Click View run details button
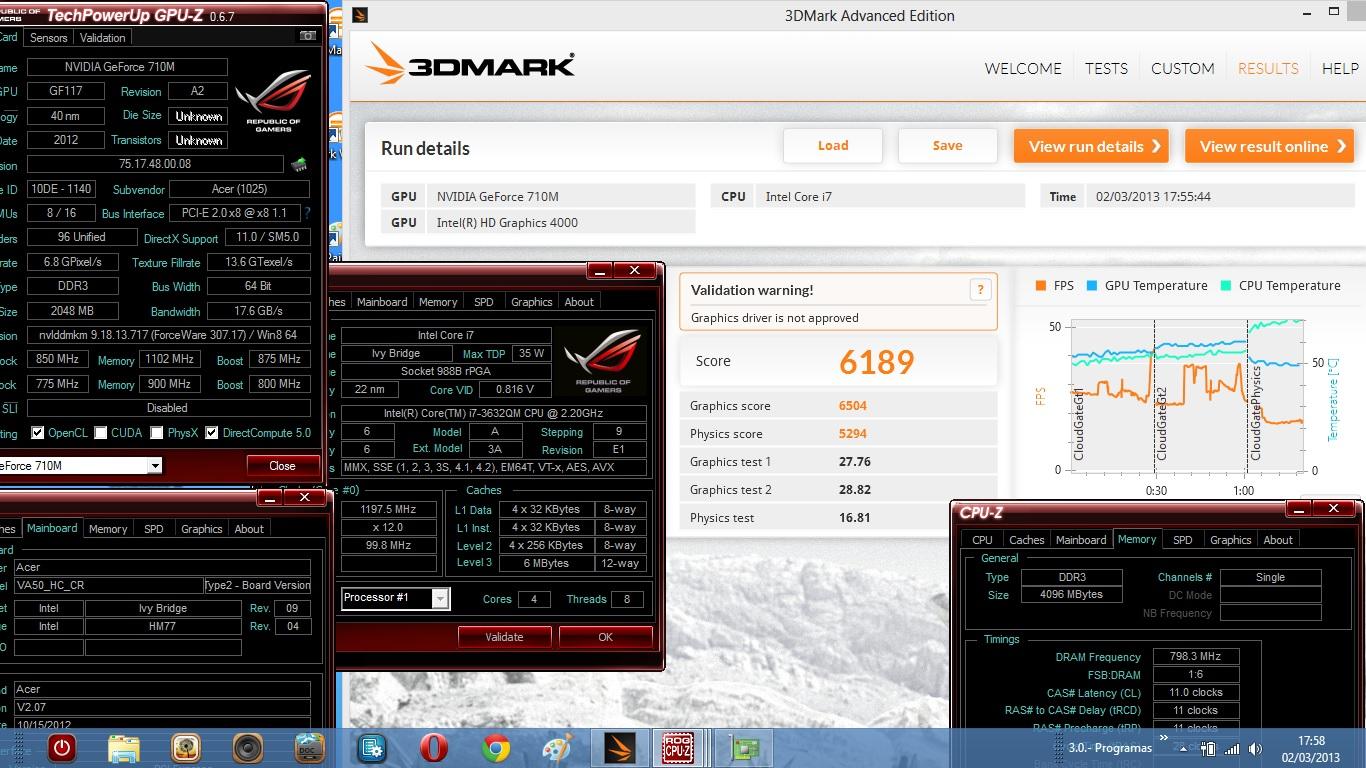This screenshot has width=1366, height=768. point(1093,146)
